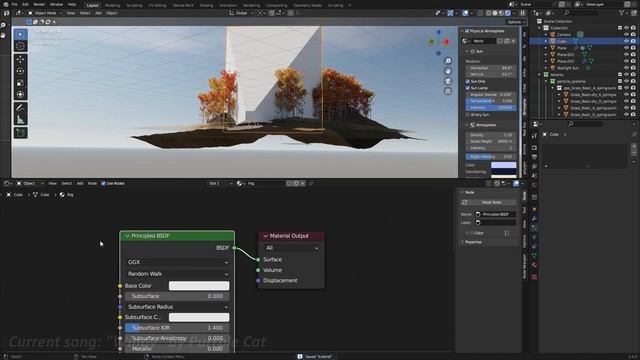640x360 pixels.
Task: Toggle the particle_systems collection exclude checkbox
Action: pos(620,81)
